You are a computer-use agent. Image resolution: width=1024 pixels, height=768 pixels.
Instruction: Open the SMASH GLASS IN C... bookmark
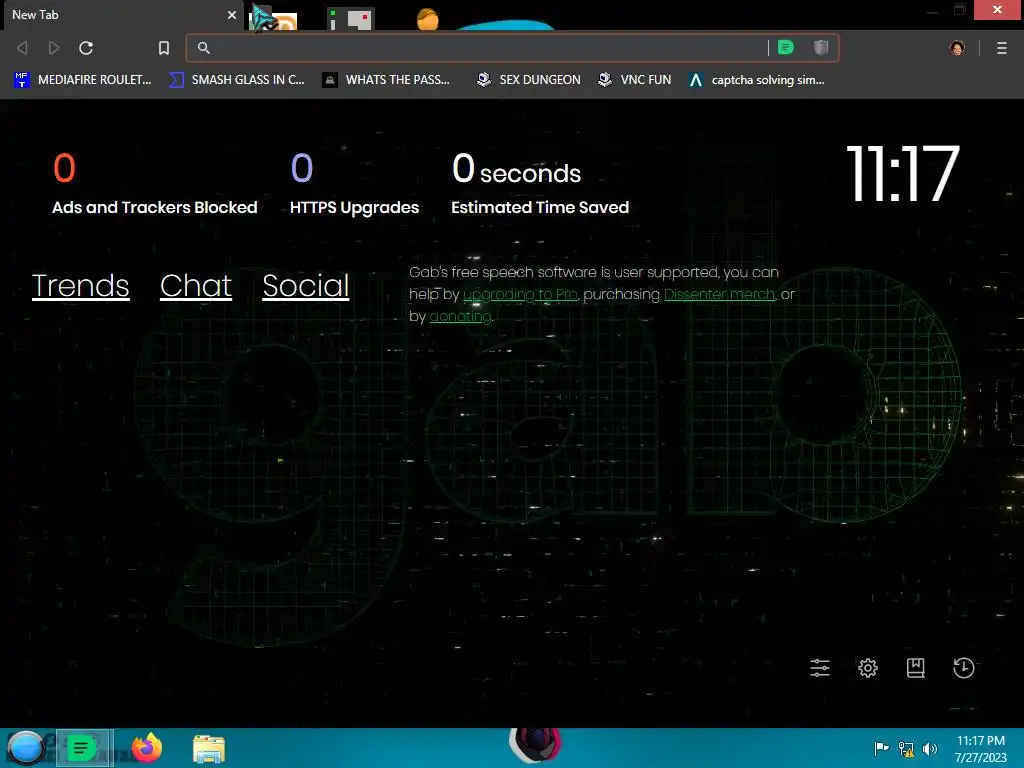pyautogui.click(x=236, y=80)
